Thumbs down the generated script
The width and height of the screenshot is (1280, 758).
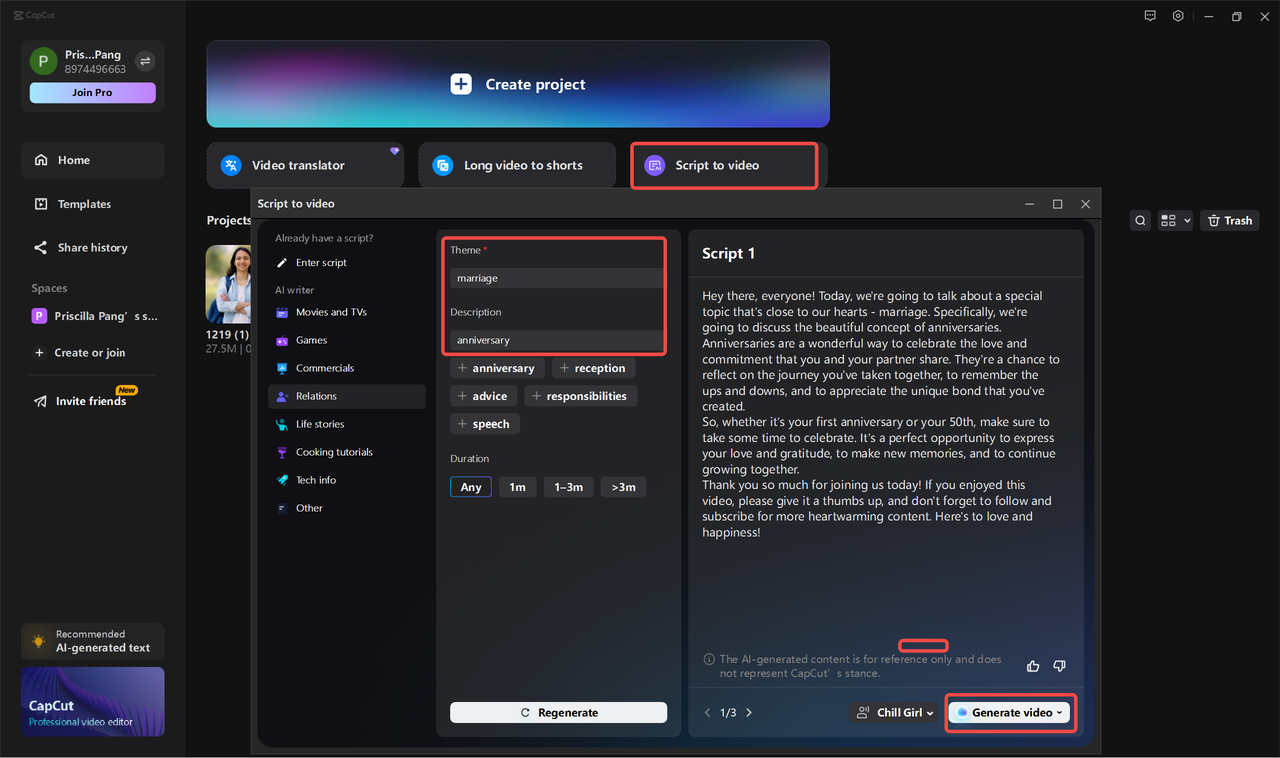[x=1059, y=665]
